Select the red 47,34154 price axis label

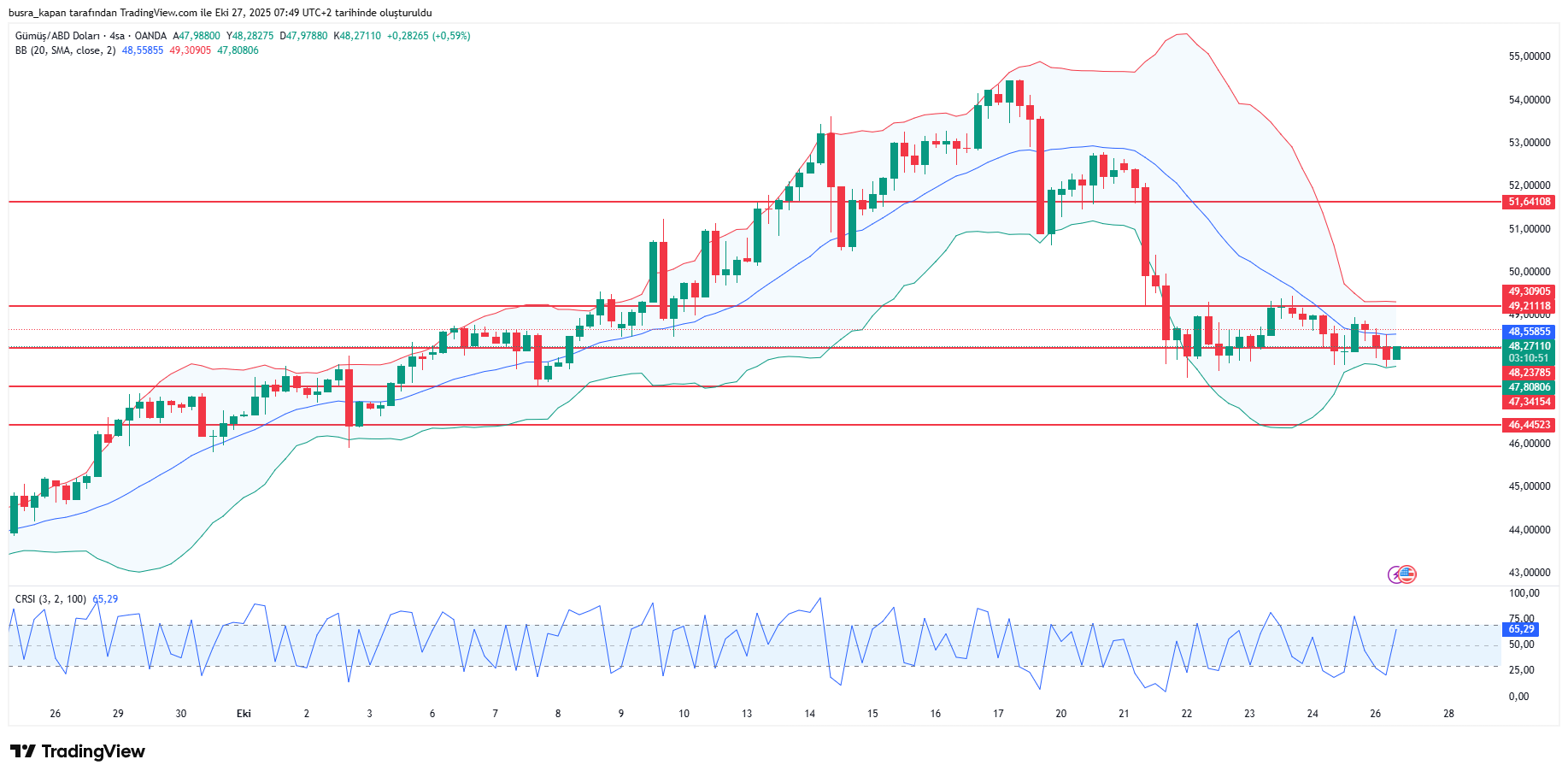(1529, 402)
